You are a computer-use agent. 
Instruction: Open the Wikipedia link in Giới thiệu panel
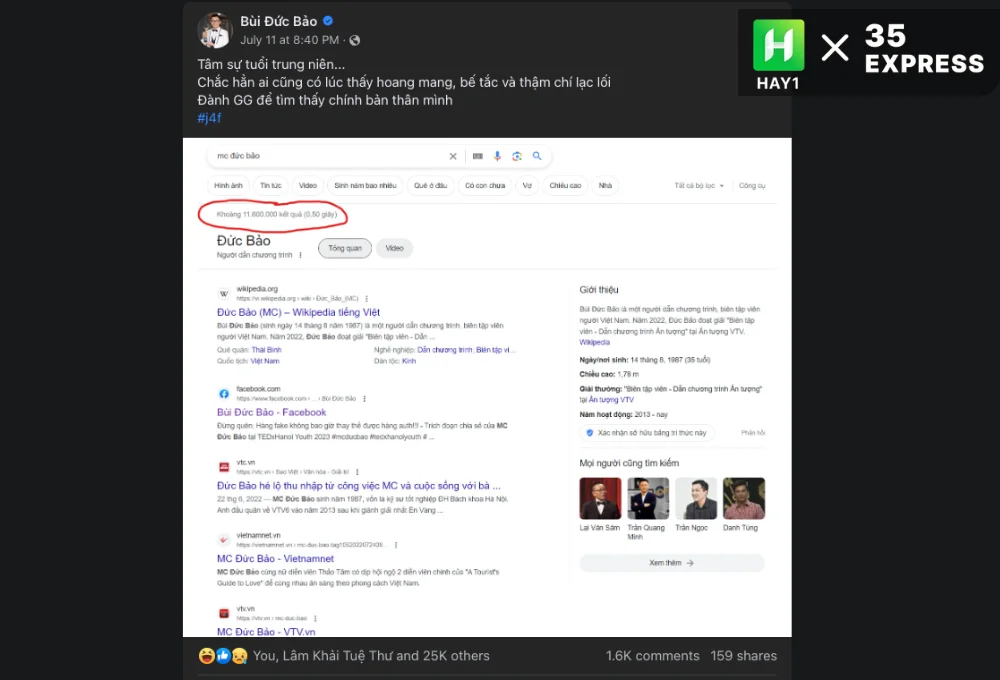coord(594,343)
